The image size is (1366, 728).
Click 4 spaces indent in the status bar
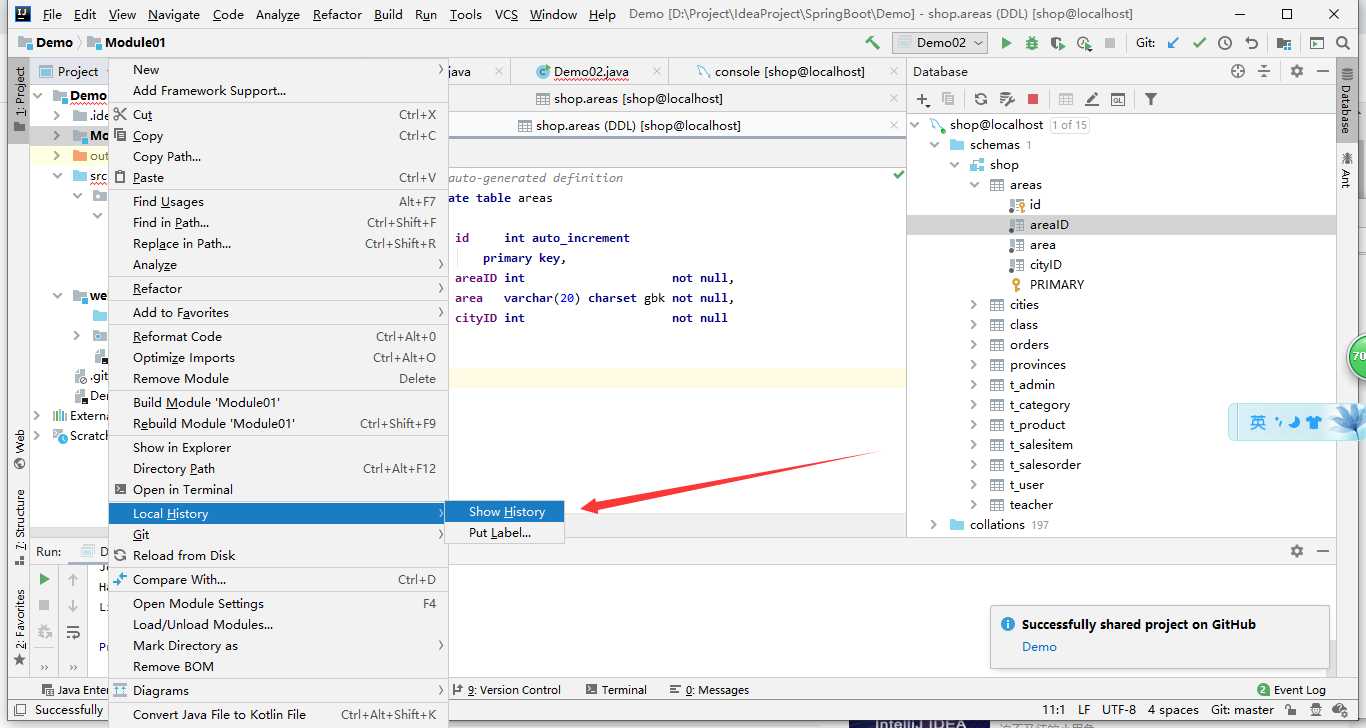tap(1173, 710)
